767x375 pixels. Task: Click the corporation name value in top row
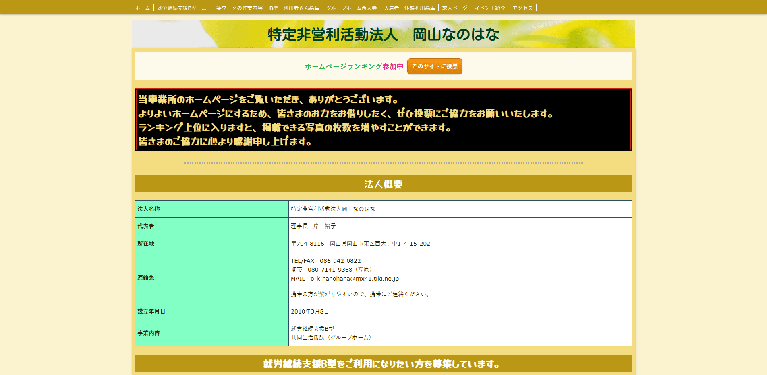click(x=333, y=209)
